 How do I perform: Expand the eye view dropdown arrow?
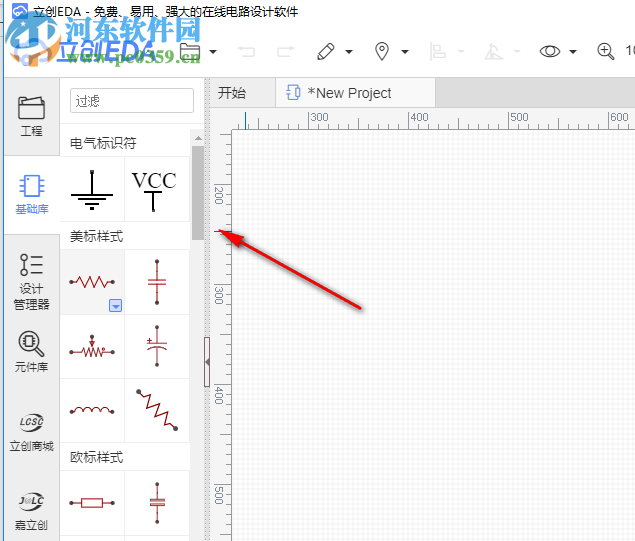click(x=573, y=52)
